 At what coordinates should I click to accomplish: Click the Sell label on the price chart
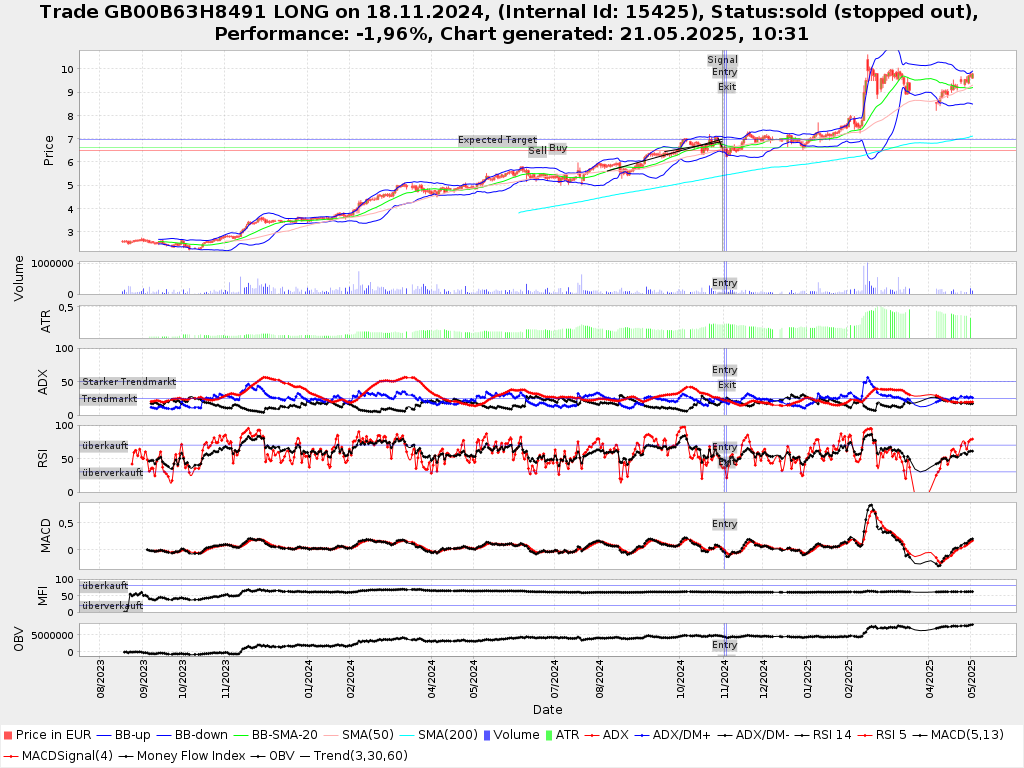point(537,151)
